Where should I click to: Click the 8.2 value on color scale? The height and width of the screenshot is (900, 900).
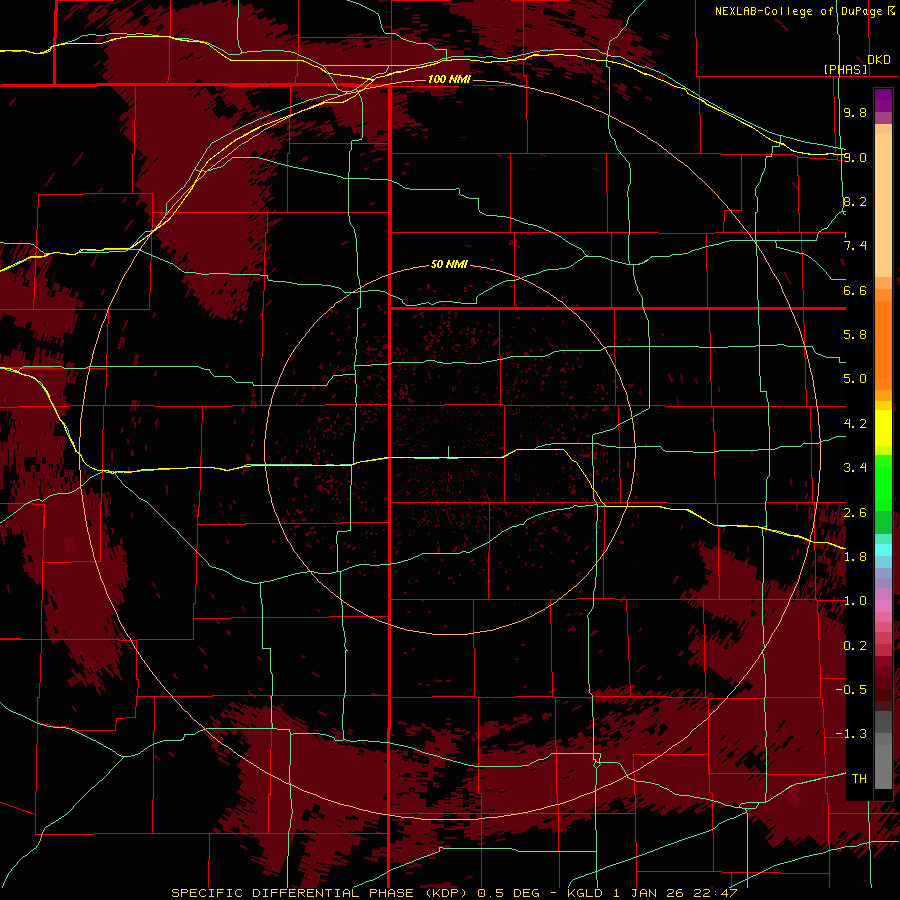pyautogui.click(x=855, y=201)
